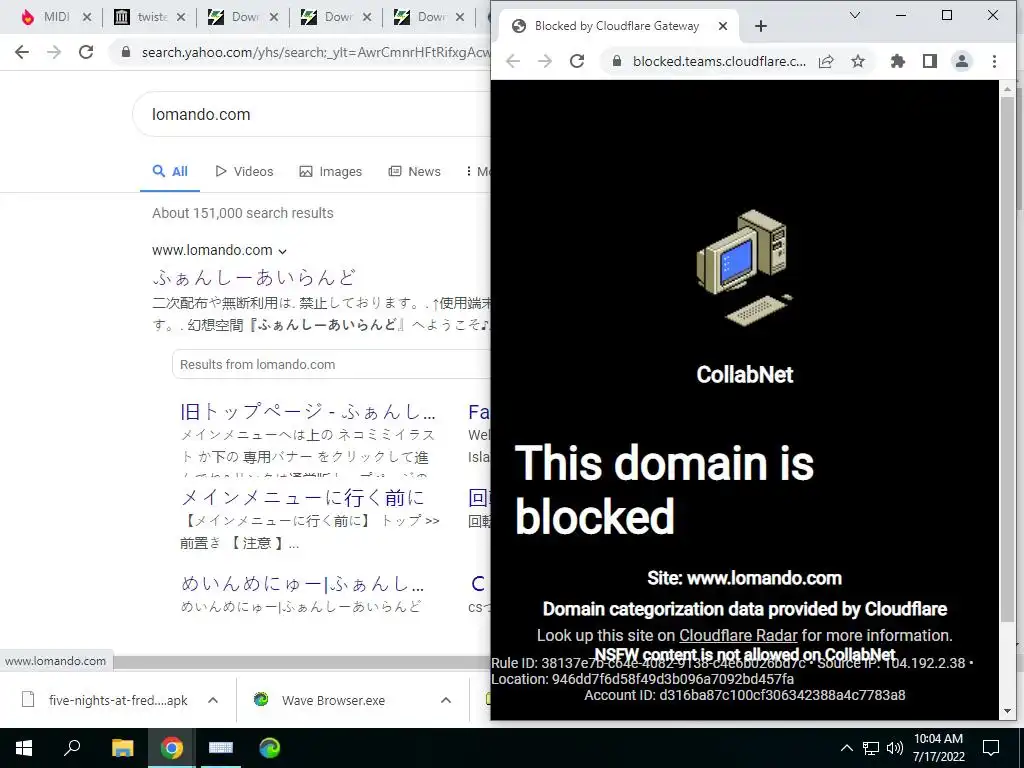Click the Cloudflare Radar link

738,635
